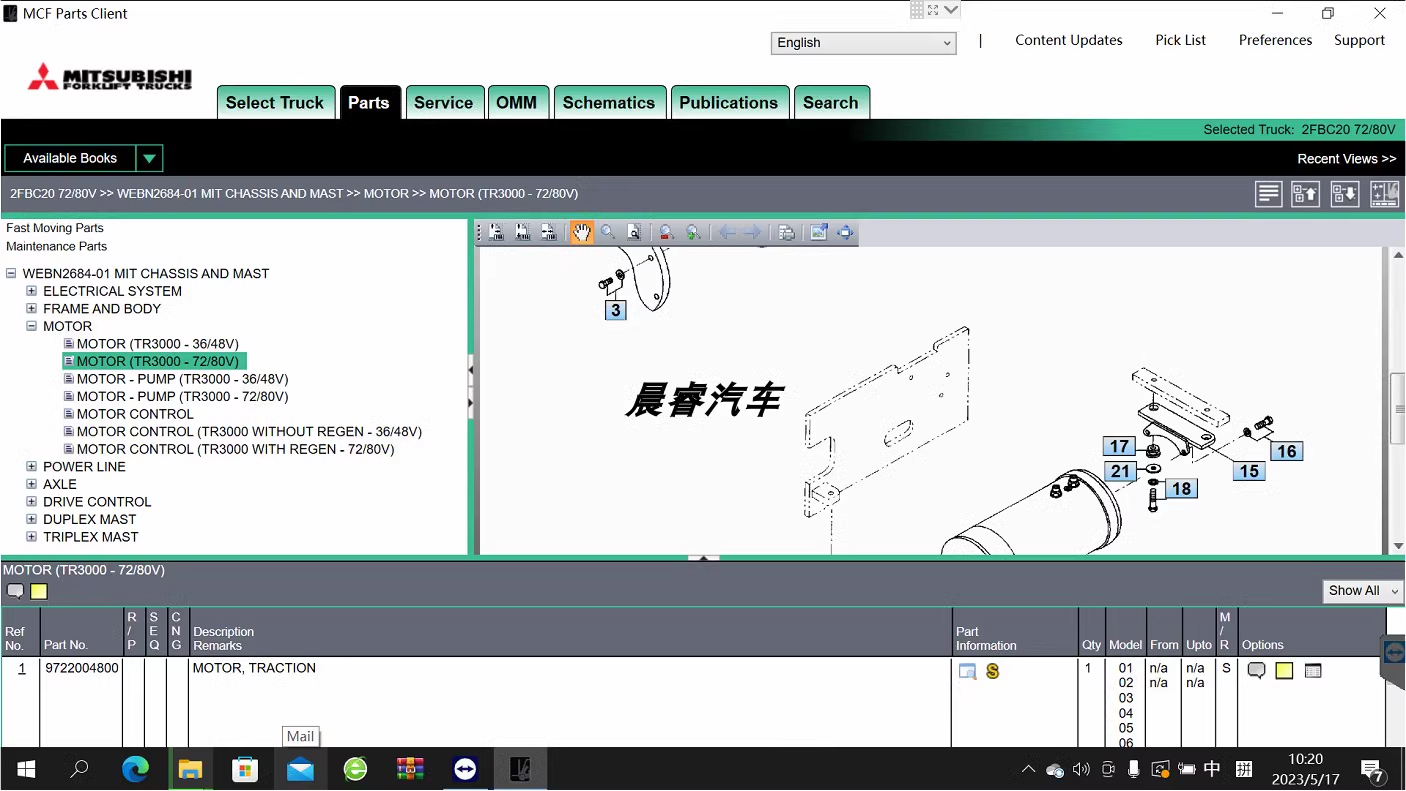Open File Explorer from taskbar
The image size is (1406, 791).
190,769
